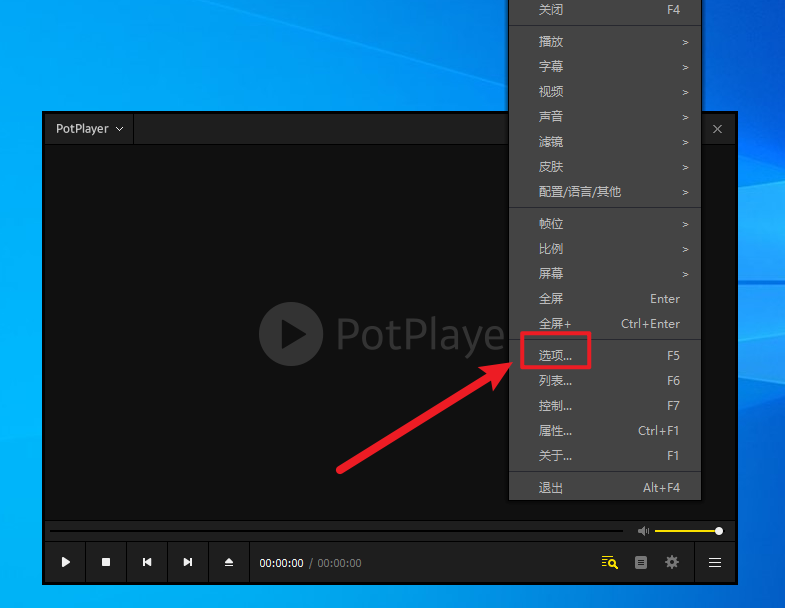Choose 全屏 from the menu
This screenshot has width=785, height=608.
605,299
